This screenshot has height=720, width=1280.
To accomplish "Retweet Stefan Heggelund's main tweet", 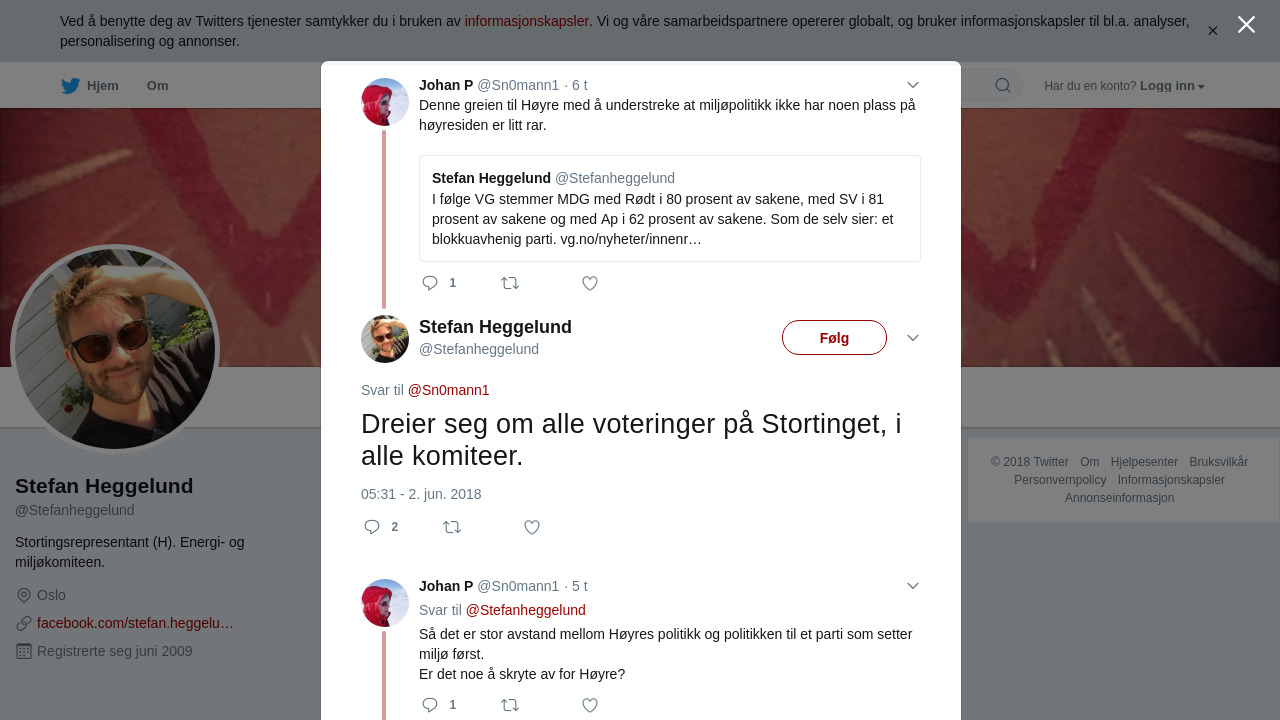I will coord(452,527).
